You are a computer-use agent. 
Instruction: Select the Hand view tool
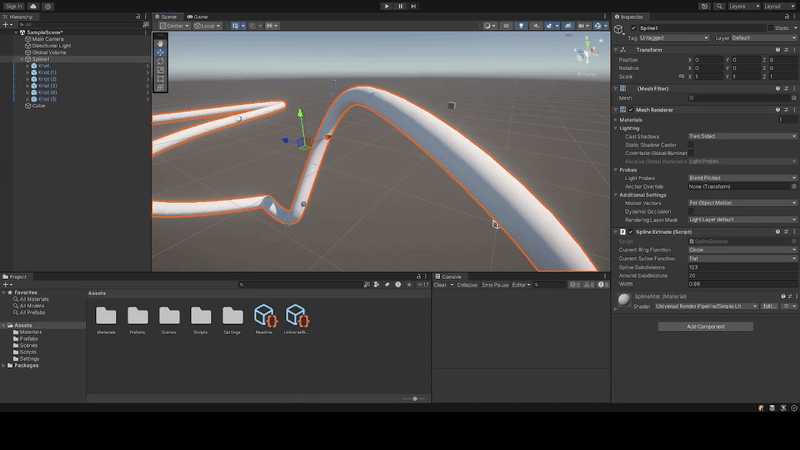tap(160, 43)
